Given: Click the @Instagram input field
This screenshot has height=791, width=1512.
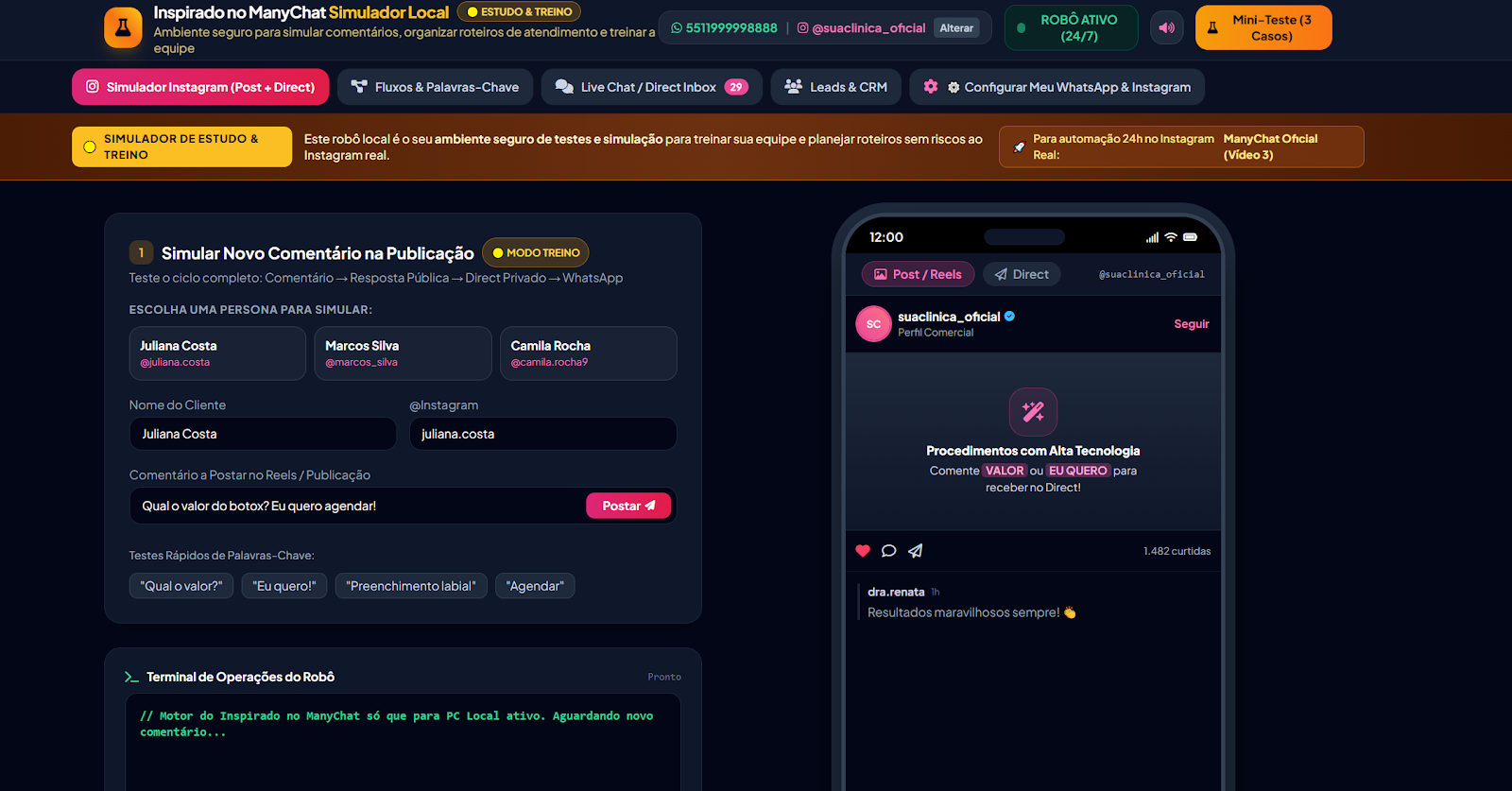Looking at the screenshot, I should pyautogui.click(x=542, y=434).
